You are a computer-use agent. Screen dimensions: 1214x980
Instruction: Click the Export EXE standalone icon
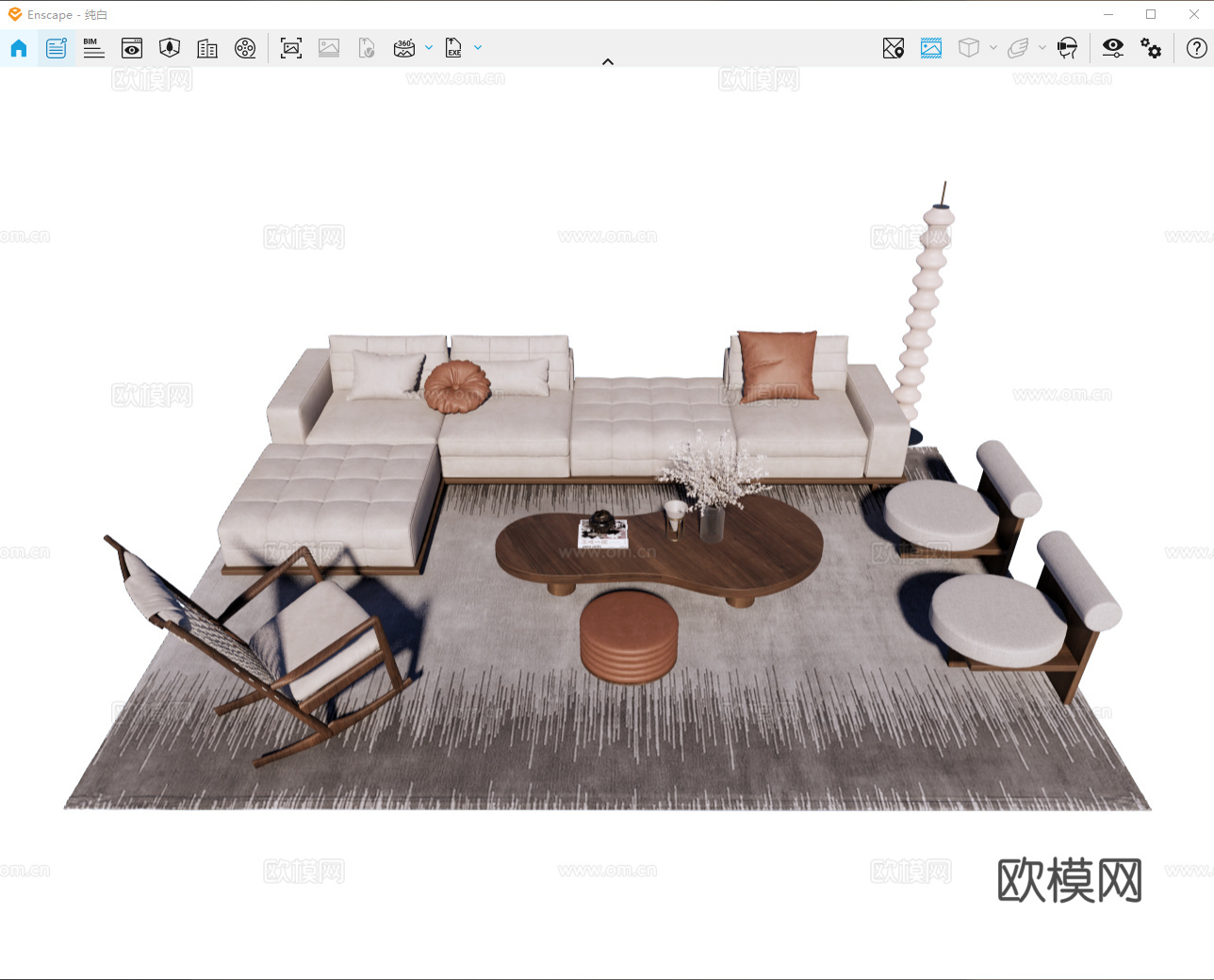coord(453,48)
